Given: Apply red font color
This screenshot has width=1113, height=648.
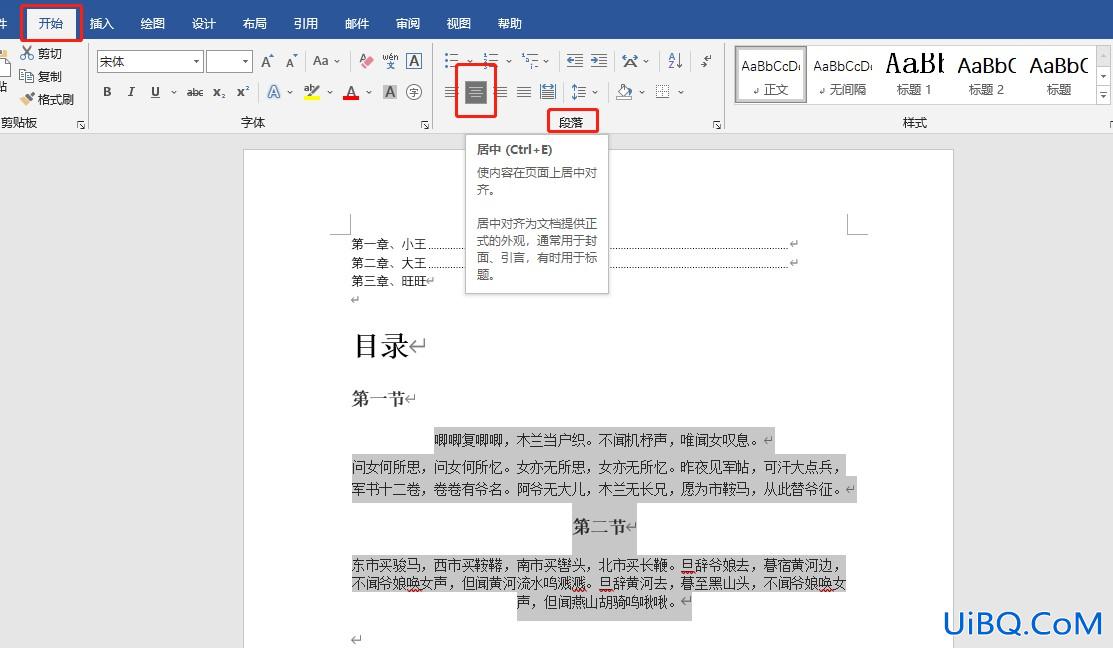Looking at the screenshot, I should pyautogui.click(x=351, y=92).
